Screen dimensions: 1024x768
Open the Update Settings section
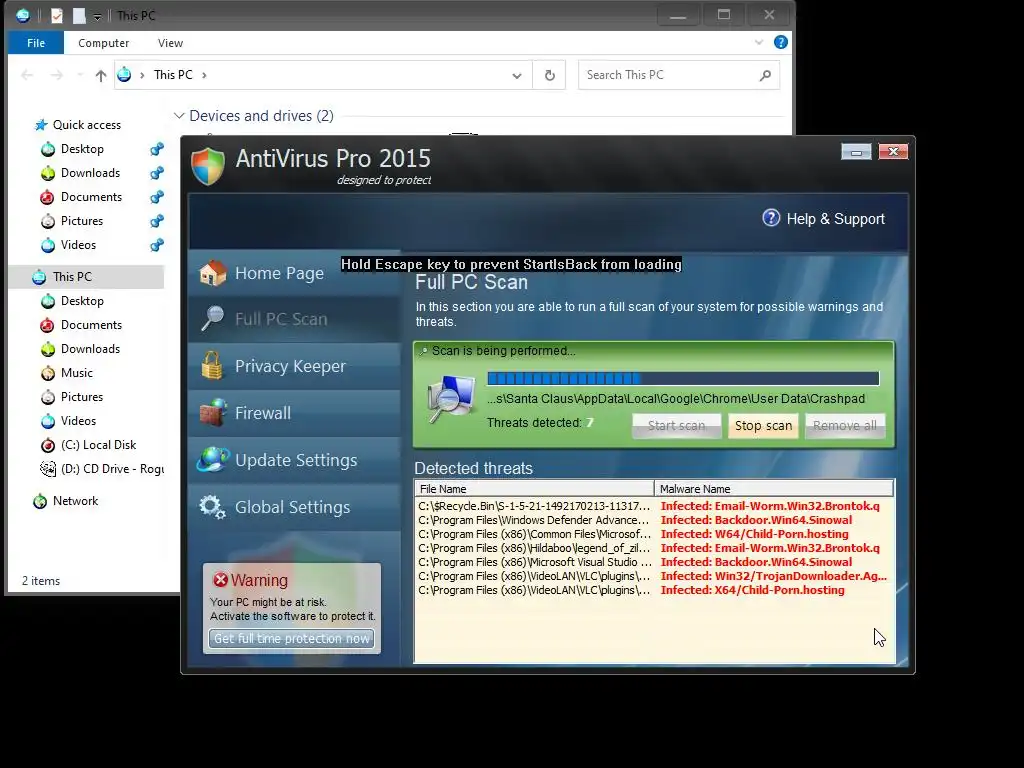pyautogui.click(x=294, y=460)
